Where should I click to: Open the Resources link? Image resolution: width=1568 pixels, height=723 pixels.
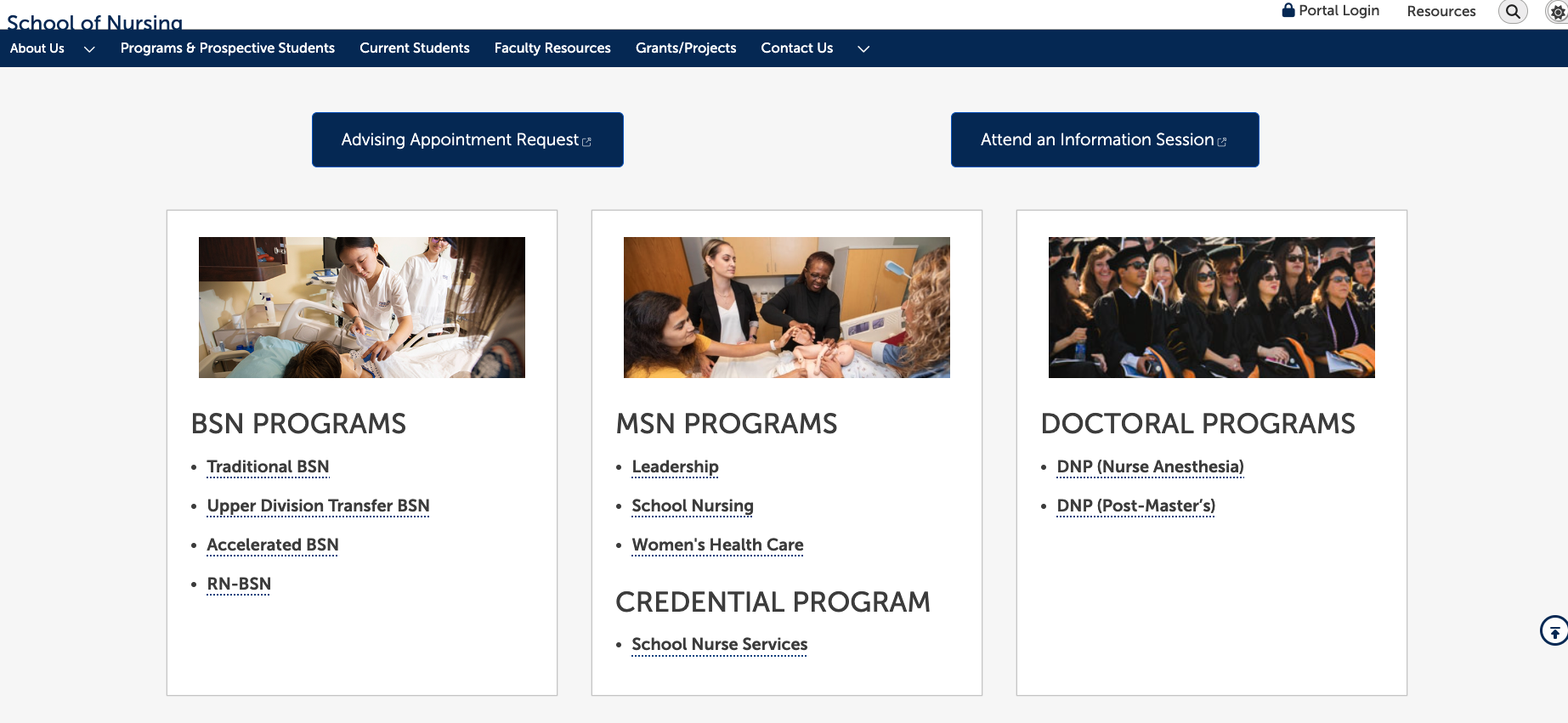pyautogui.click(x=1441, y=11)
